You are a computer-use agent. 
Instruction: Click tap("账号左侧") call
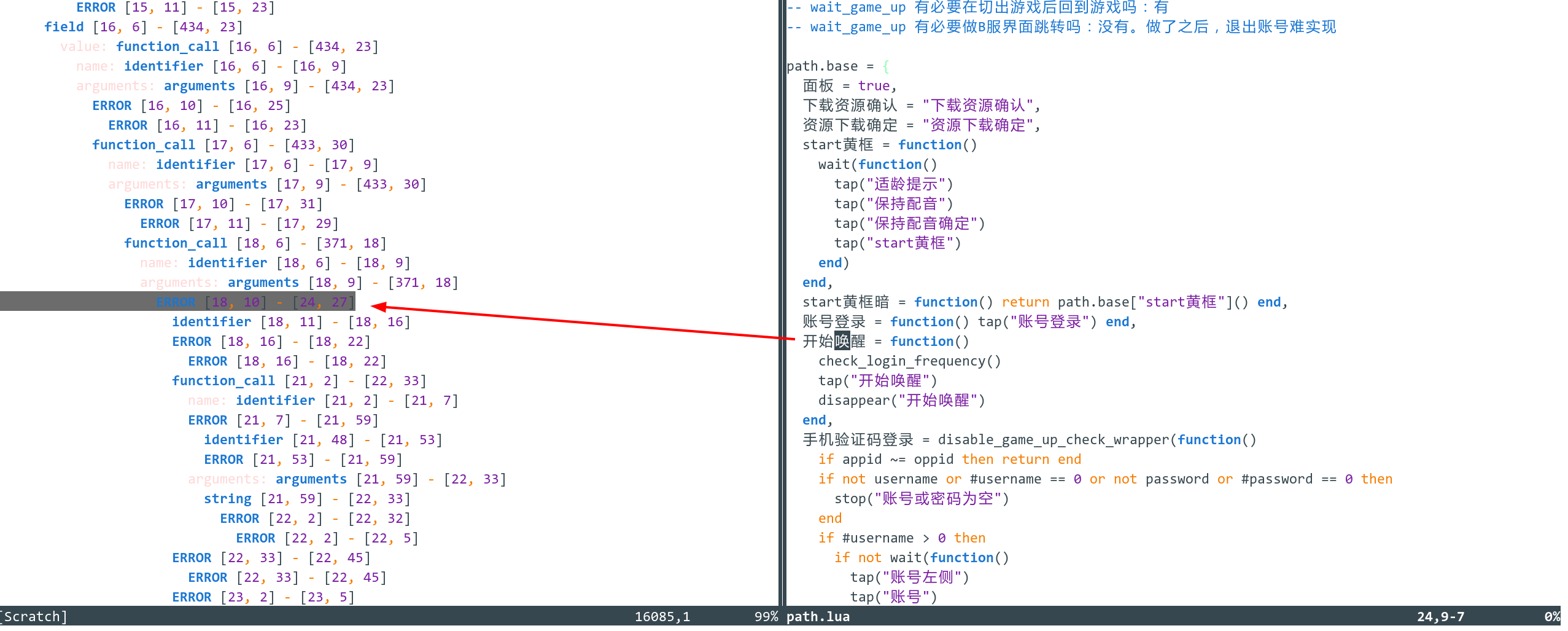(x=909, y=578)
